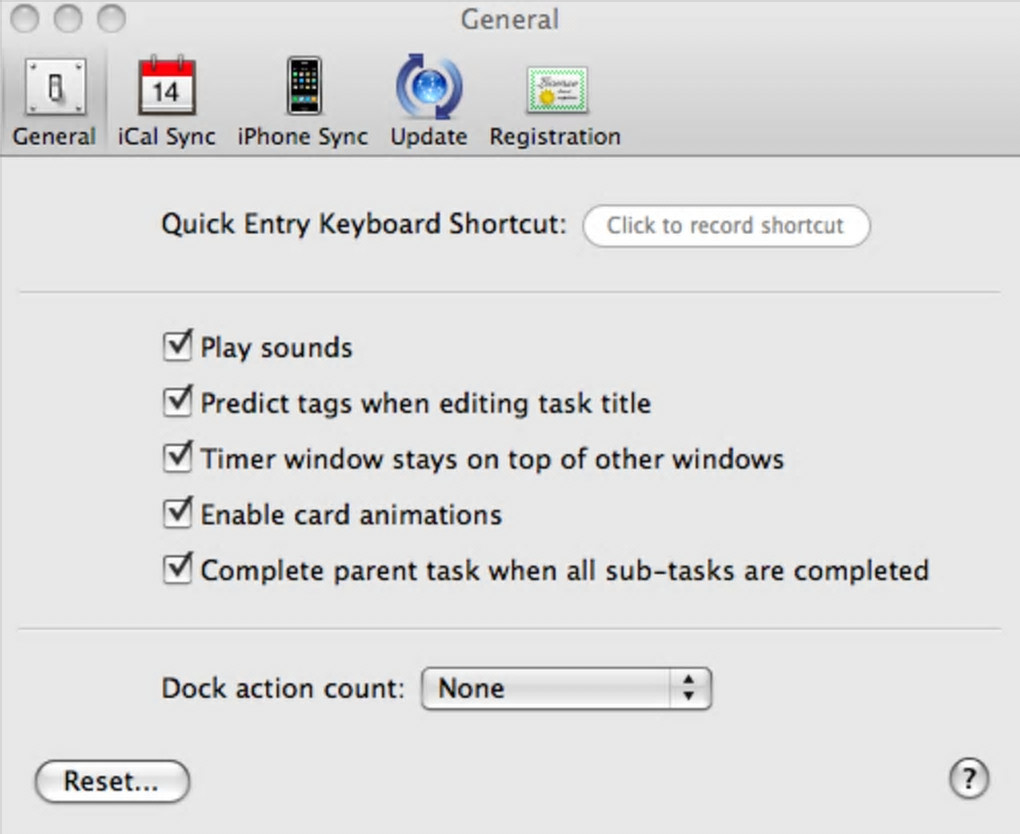Viewport: 1020px width, 834px height.
Task: Select the Update tab label
Action: (x=428, y=137)
